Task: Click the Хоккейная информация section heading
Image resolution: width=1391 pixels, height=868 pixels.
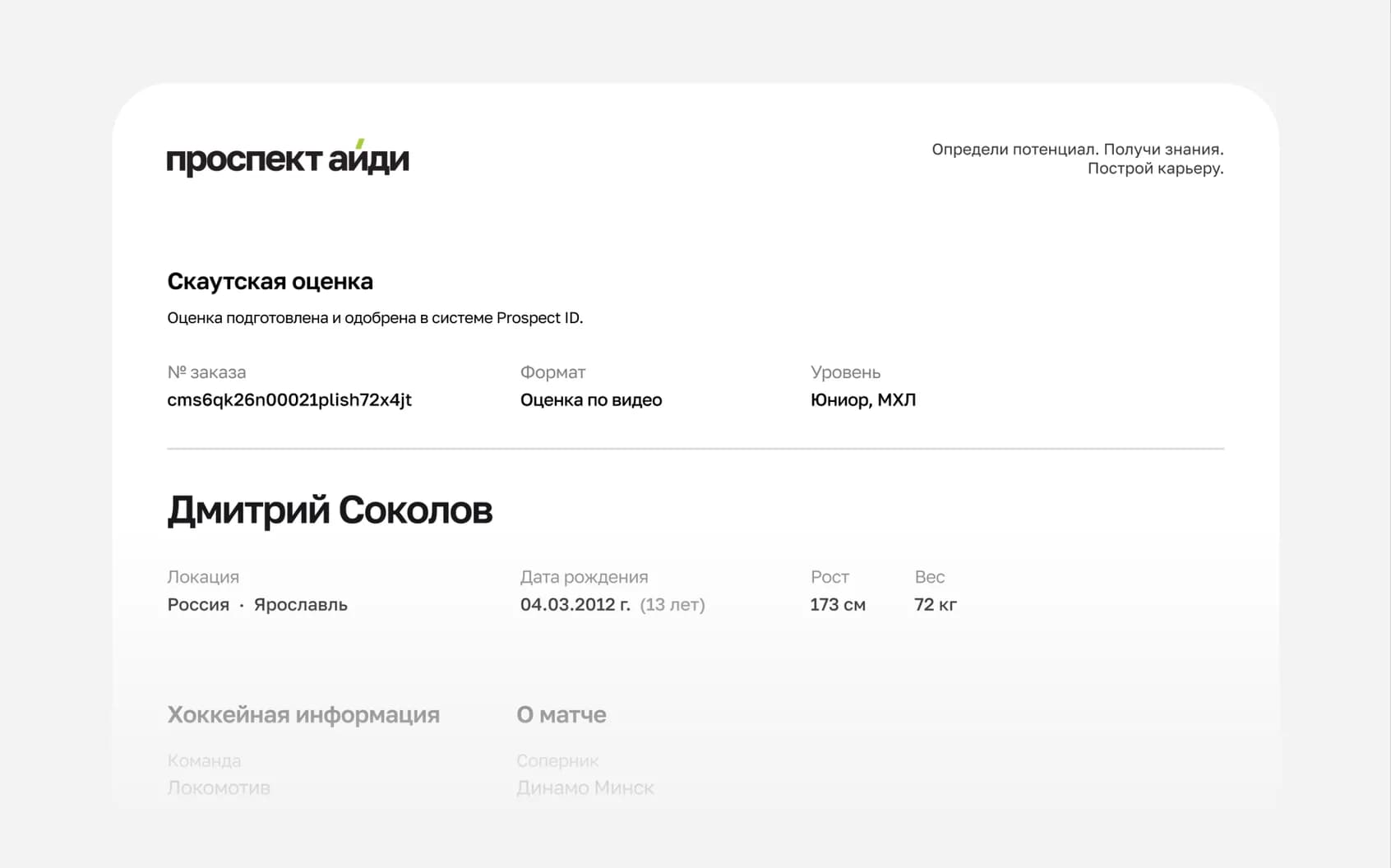Action: point(303,715)
